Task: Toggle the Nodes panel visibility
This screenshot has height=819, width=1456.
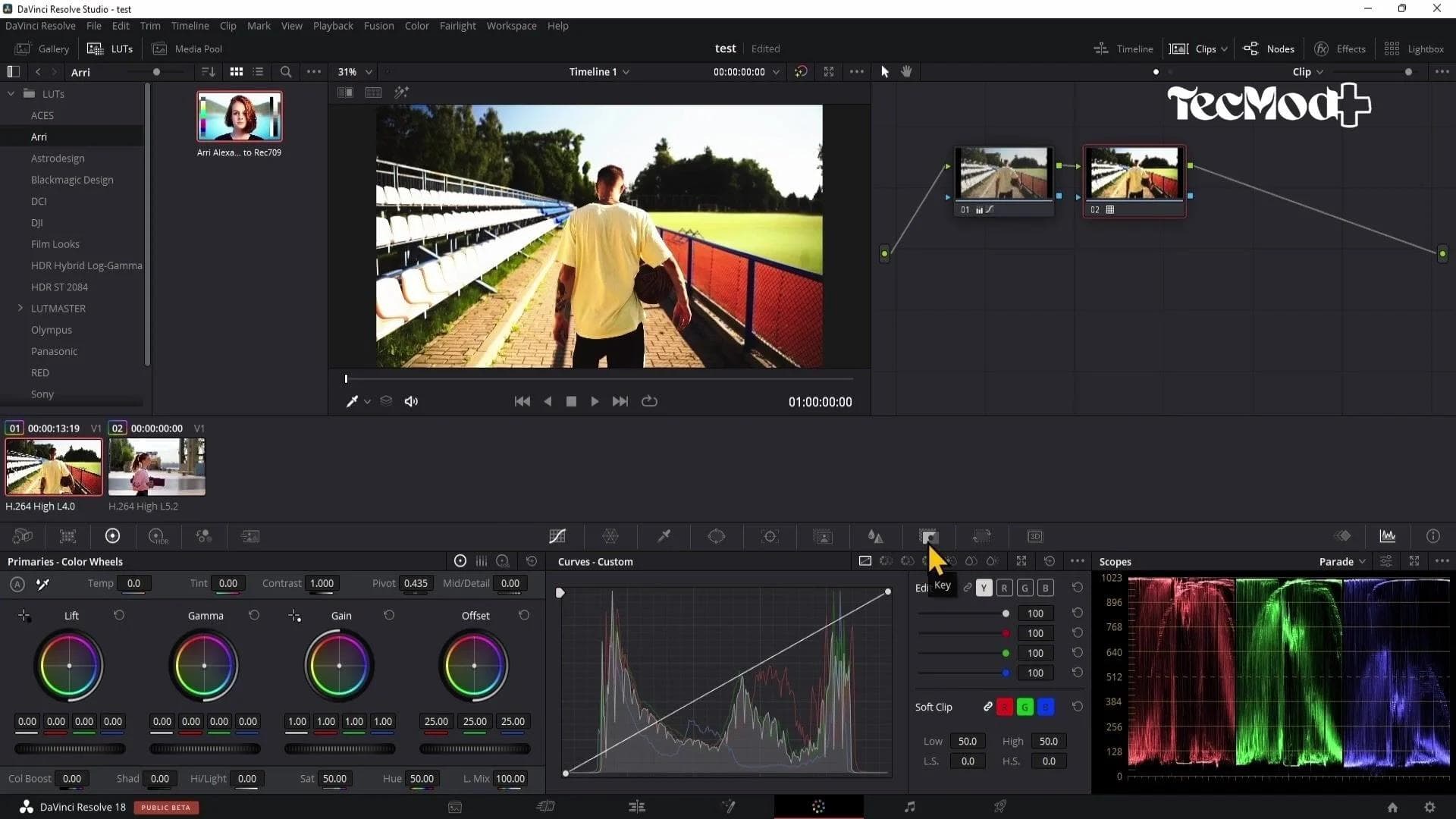Action: click(x=1269, y=48)
